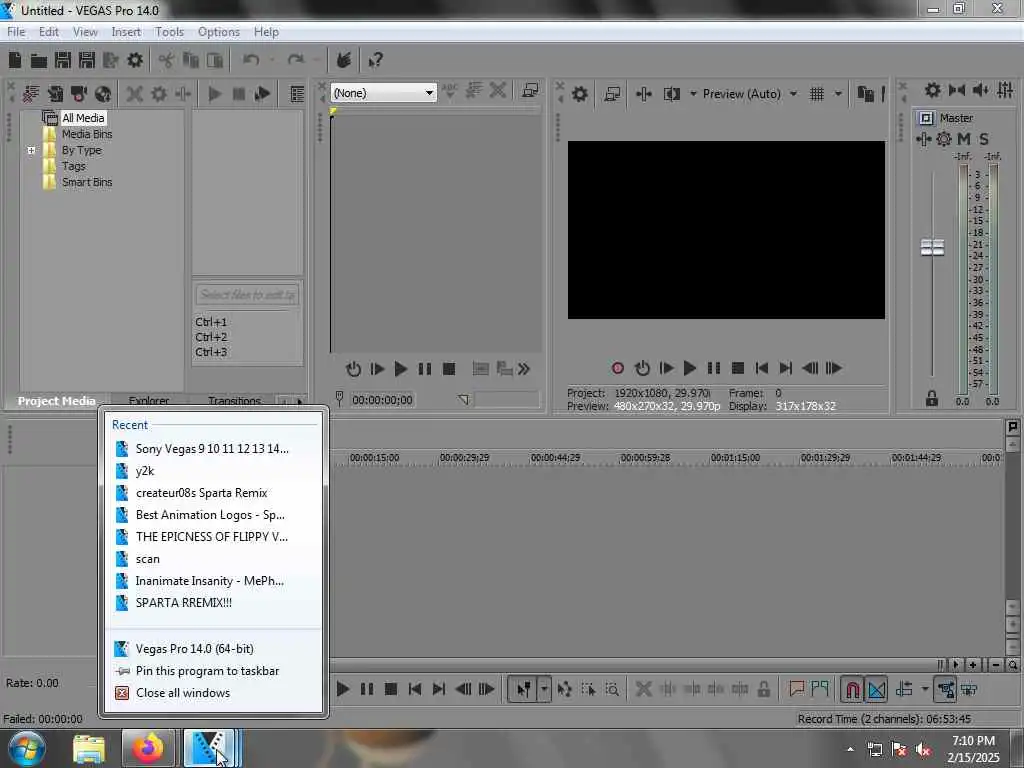Click Remove Unused Media icon in Project Media

pyautogui.click(x=31, y=94)
